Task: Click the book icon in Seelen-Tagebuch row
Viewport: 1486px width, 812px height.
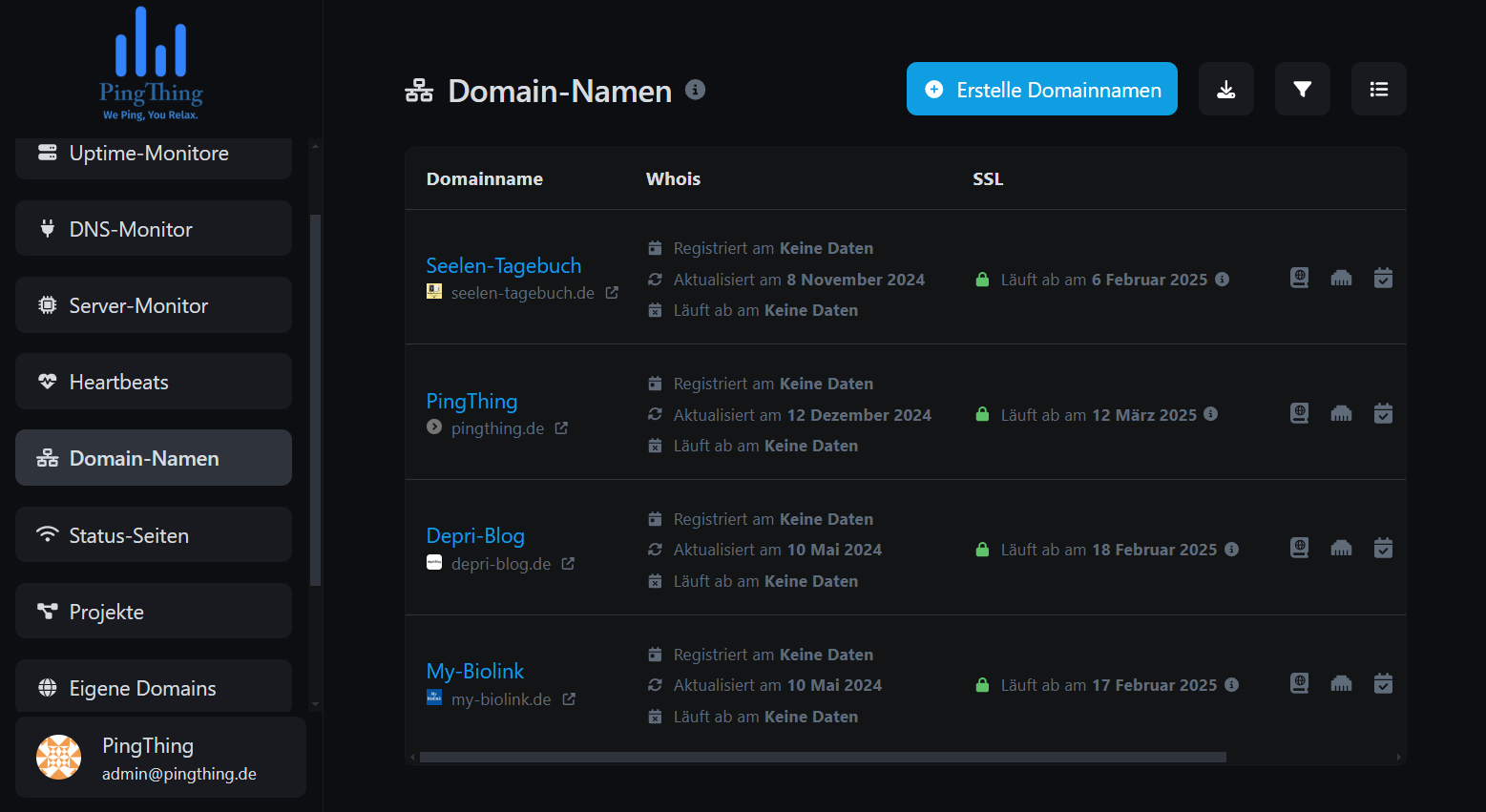Action: (1299, 278)
